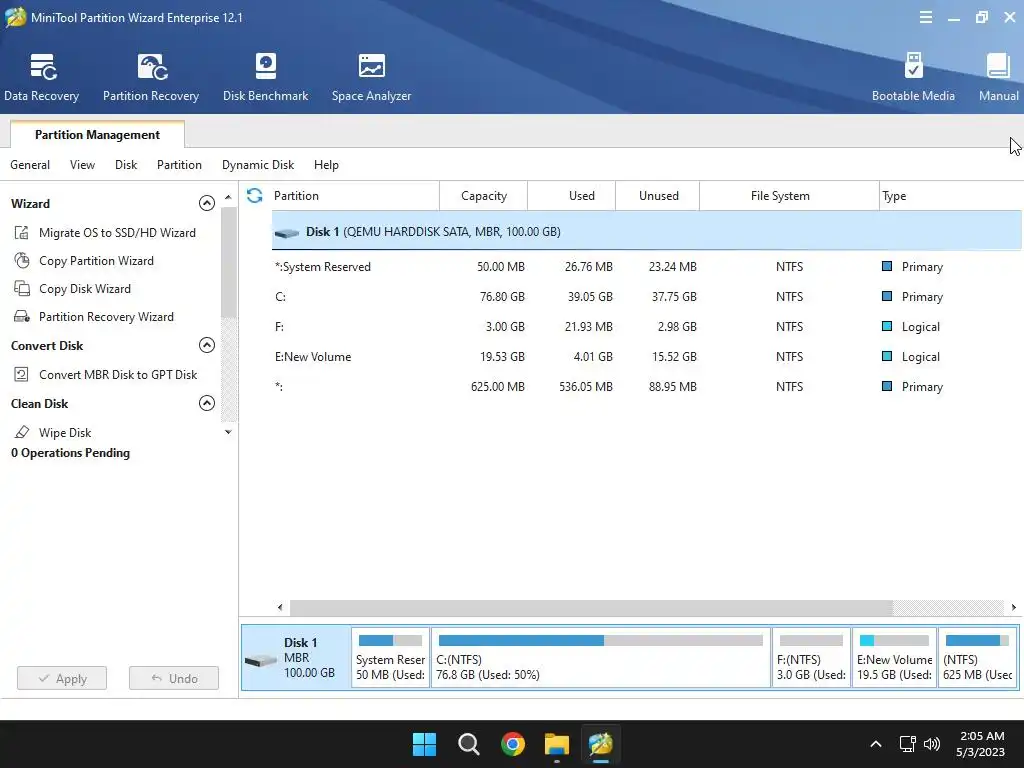Start Copy Partition Wizard
This screenshot has height=768, width=1024.
coord(96,261)
